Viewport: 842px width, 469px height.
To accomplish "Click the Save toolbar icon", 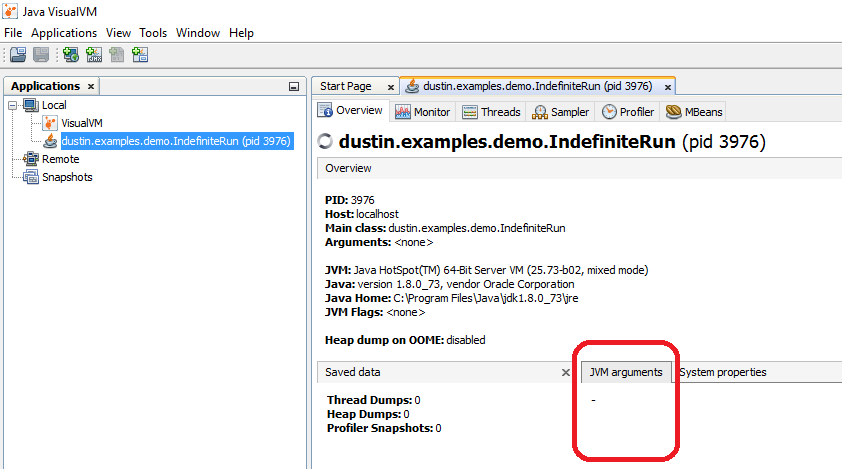I will [x=41, y=54].
